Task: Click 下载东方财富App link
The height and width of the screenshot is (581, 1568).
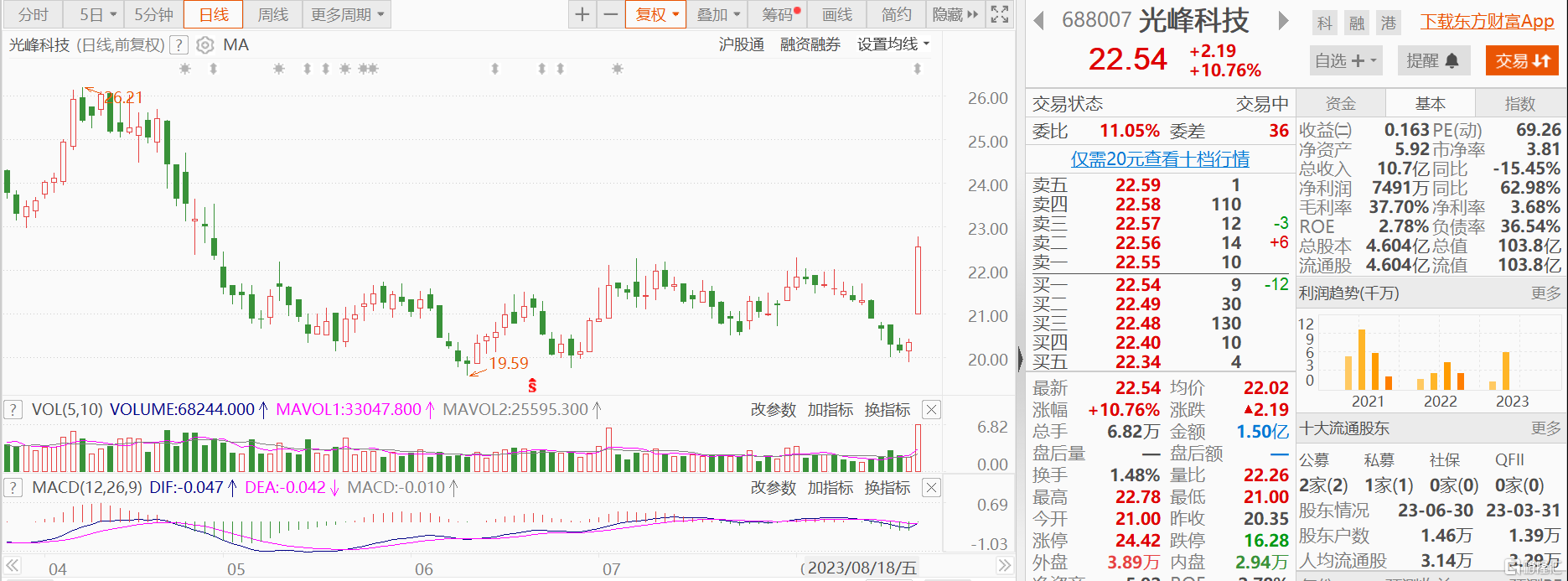Action: [1488, 22]
